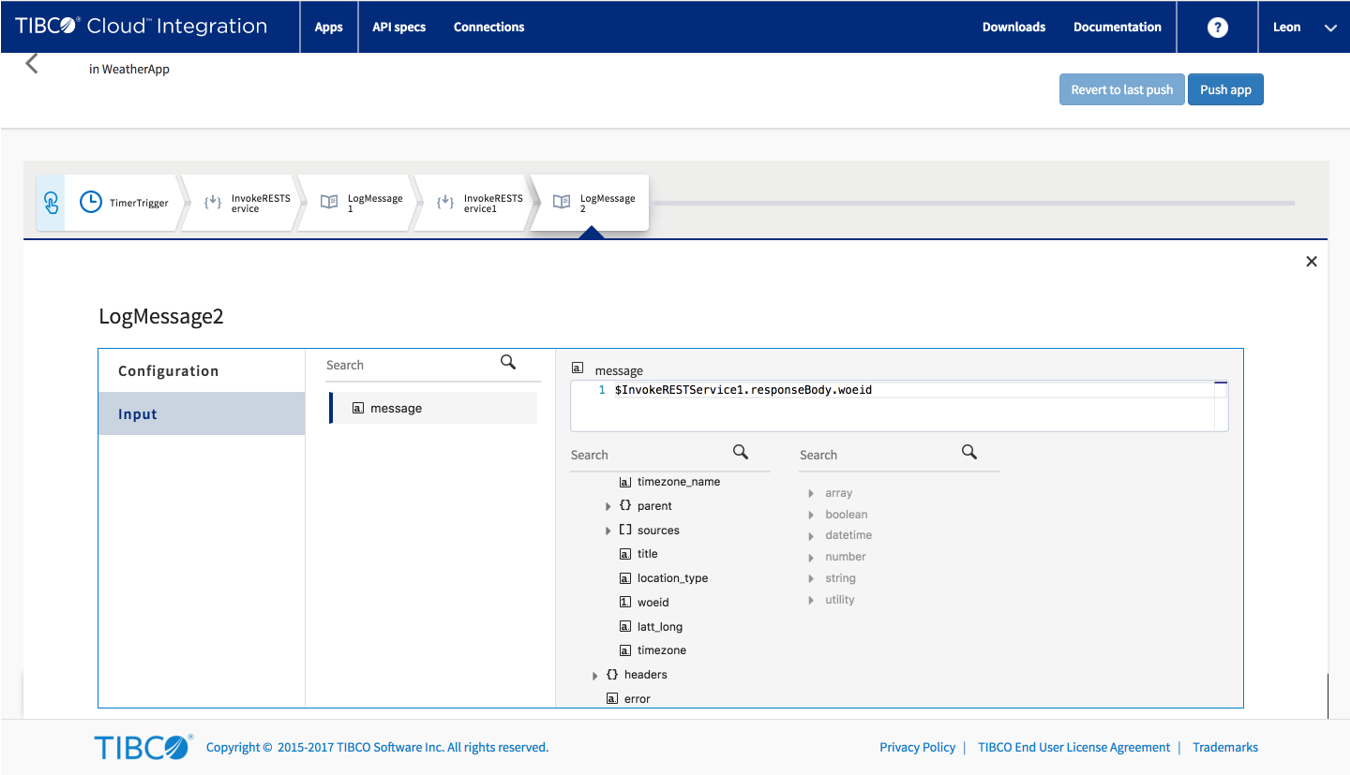Open the API specs menu
Image resolution: width=1350 pixels, height=775 pixels.
click(x=398, y=27)
